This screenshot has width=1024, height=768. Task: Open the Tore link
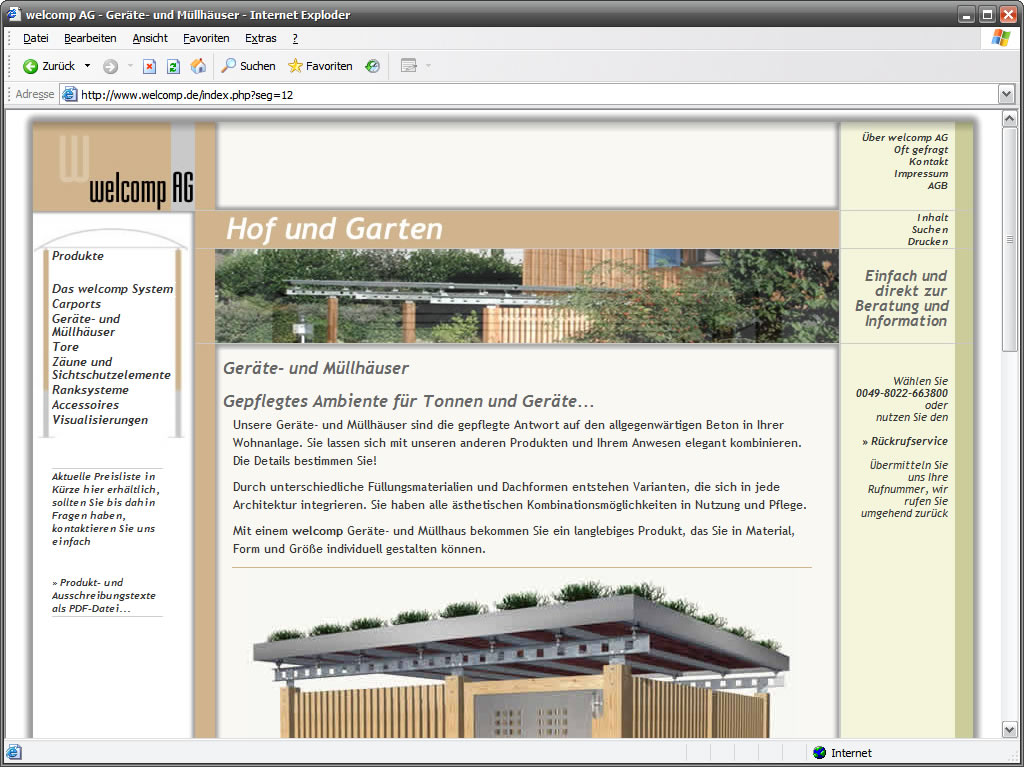point(65,347)
